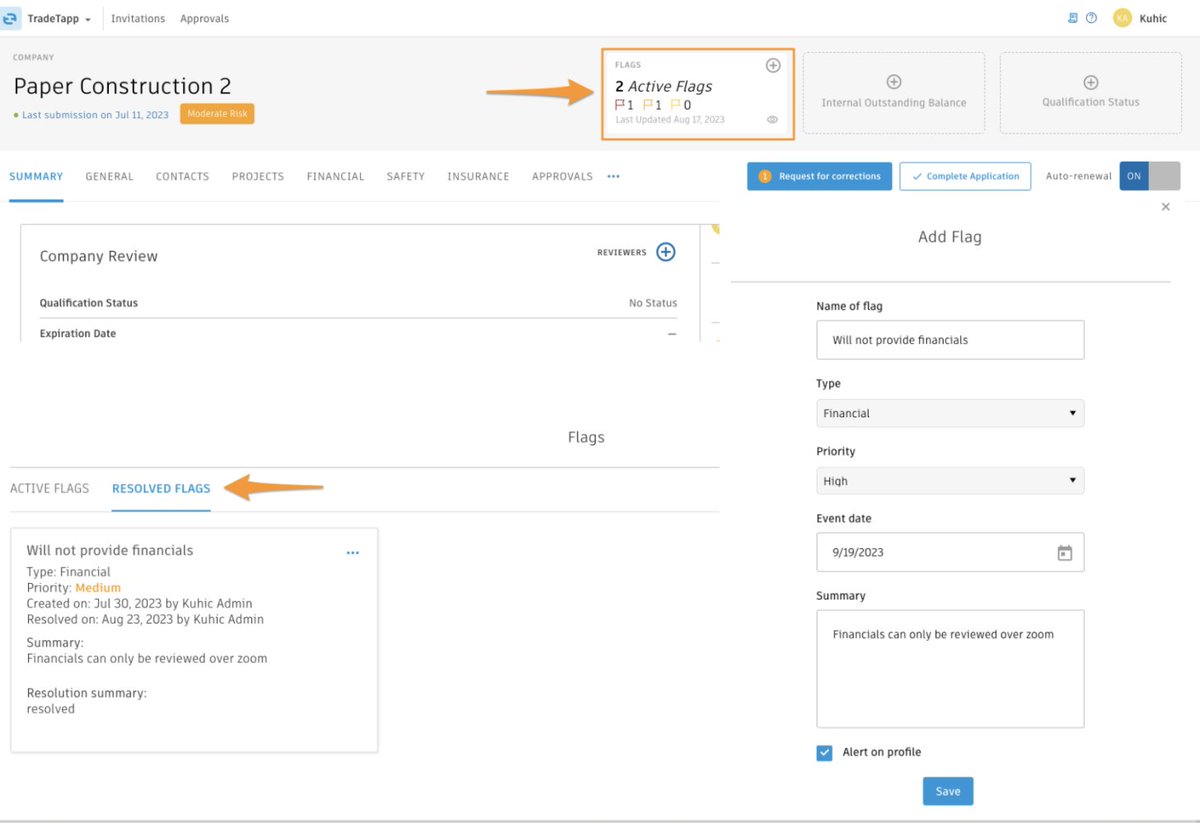Open the Active Flags tab
Viewport: 1200px width, 823px height.
pos(49,488)
